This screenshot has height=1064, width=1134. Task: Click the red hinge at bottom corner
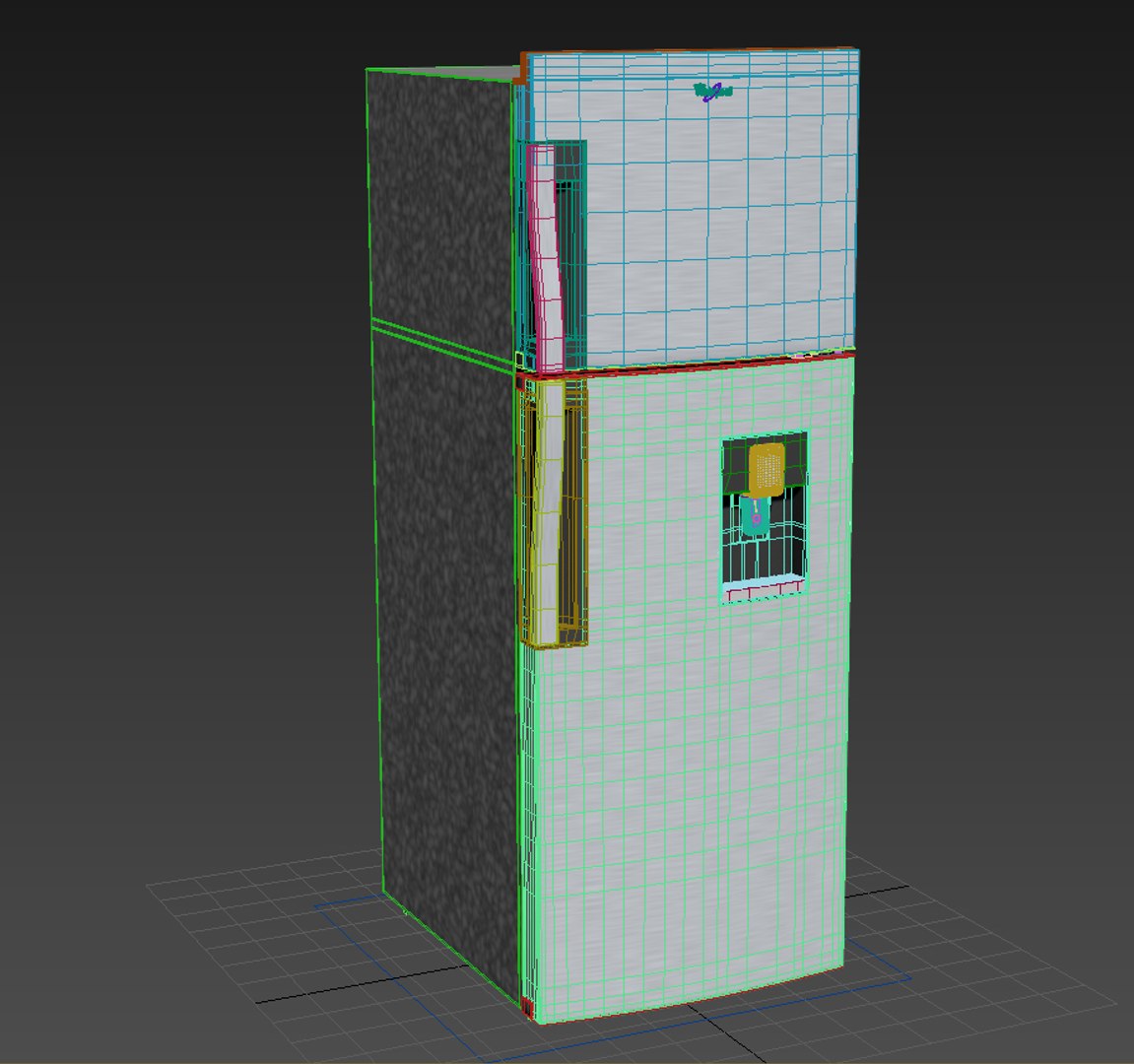pos(526,1008)
